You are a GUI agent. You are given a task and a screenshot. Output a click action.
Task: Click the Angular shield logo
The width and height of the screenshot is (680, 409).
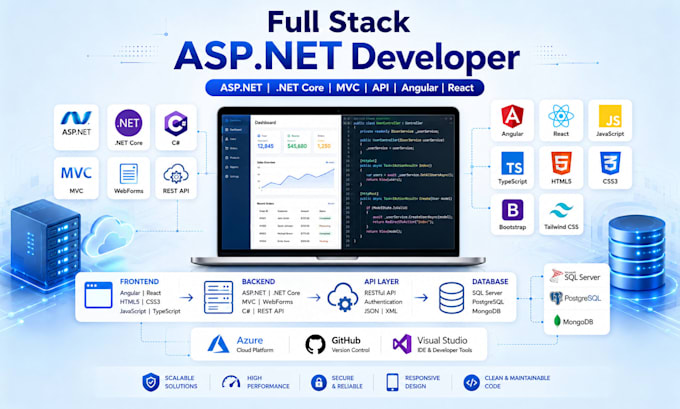[x=512, y=116]
